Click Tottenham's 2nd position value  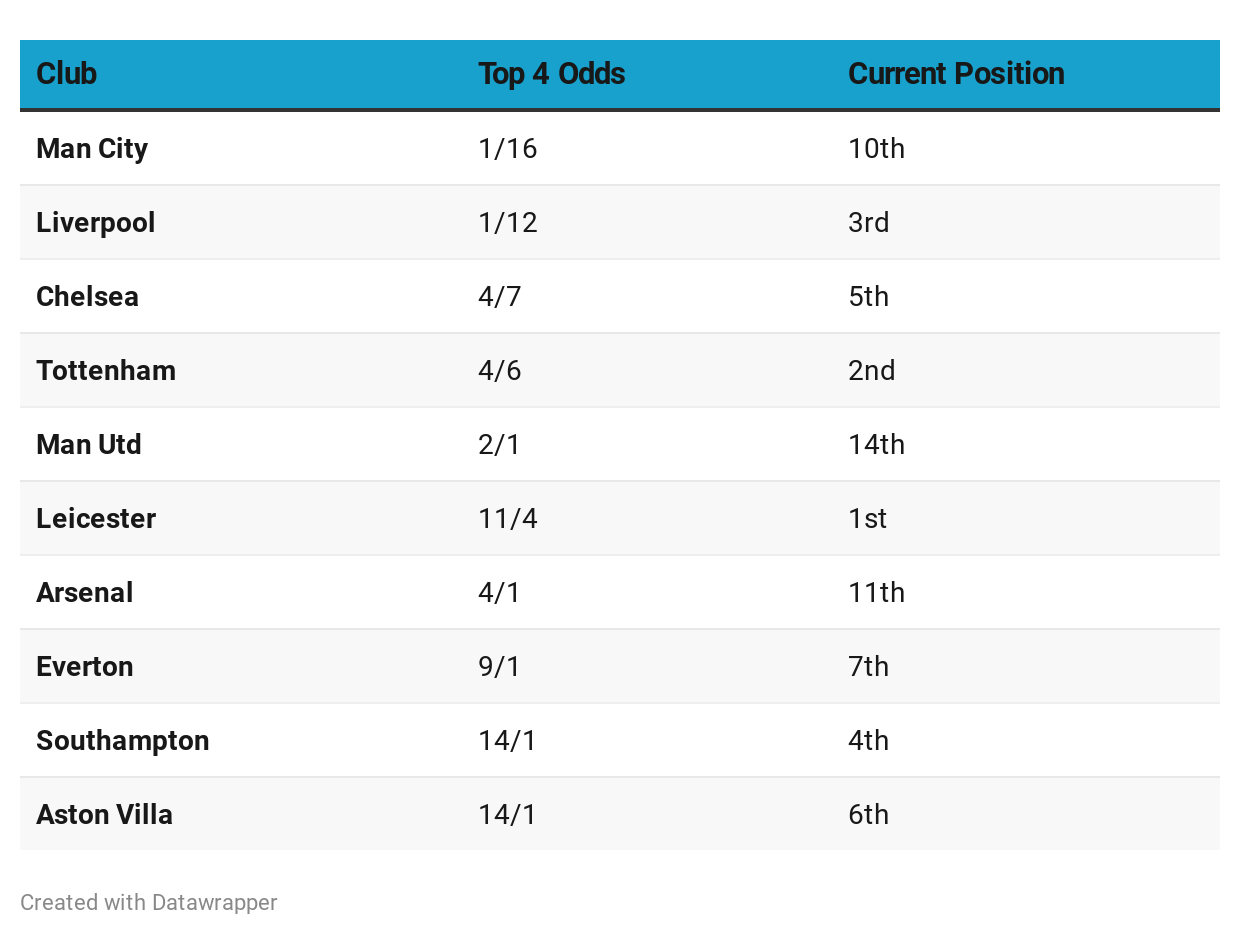[871, 370]
